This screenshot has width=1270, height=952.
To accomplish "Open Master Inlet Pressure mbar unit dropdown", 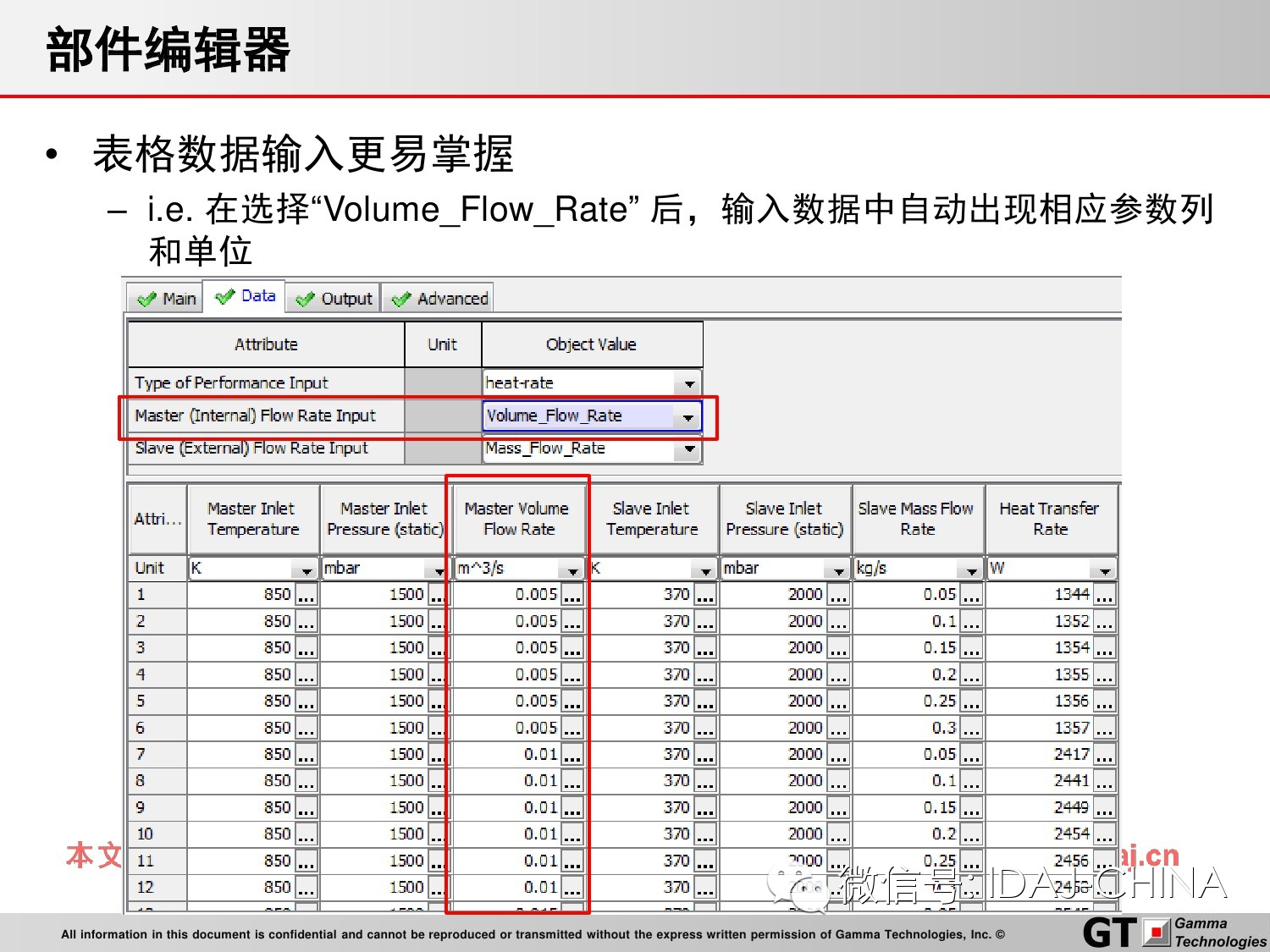I will click(x=439, y=570).
